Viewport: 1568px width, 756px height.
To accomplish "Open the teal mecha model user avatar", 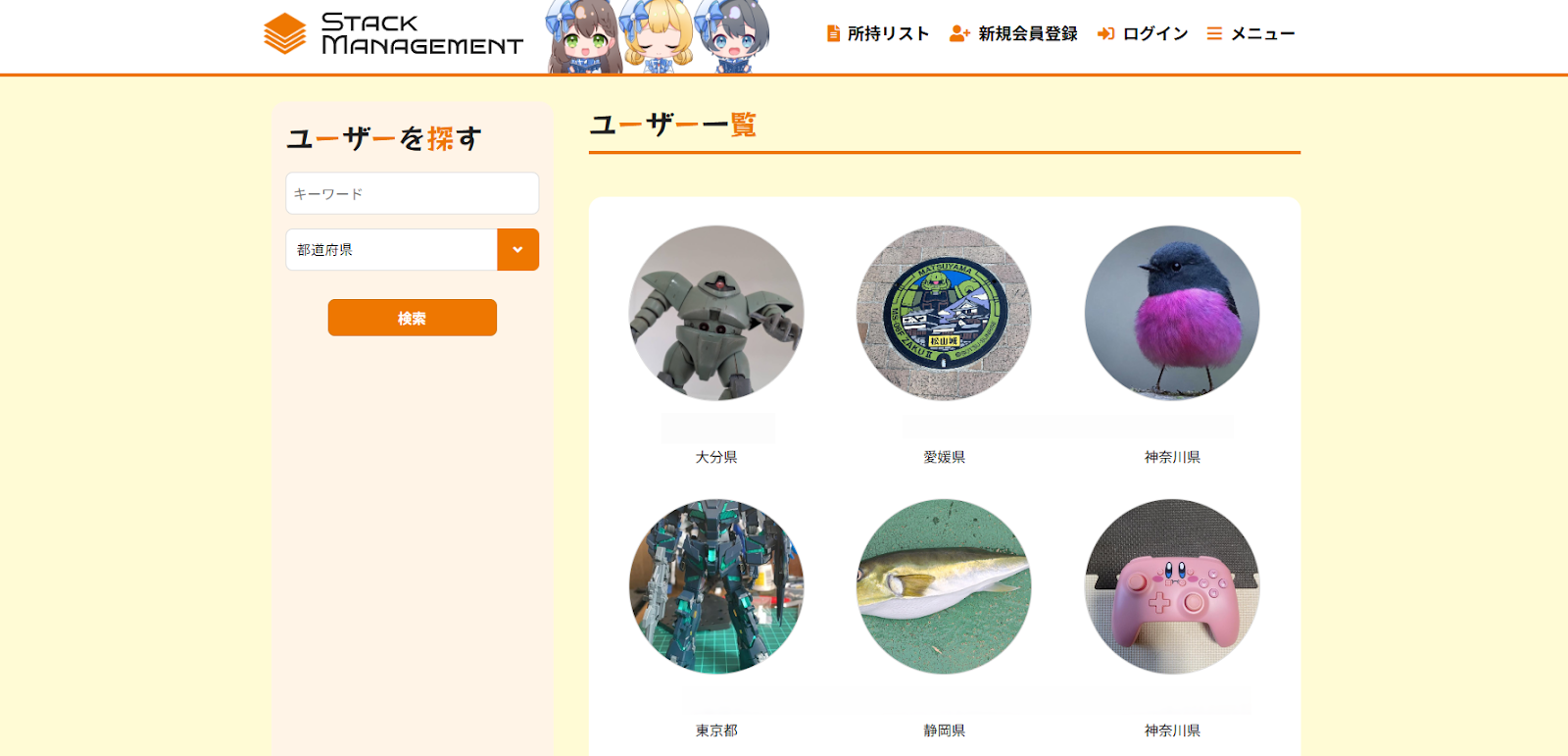I will tap(716, 586).
